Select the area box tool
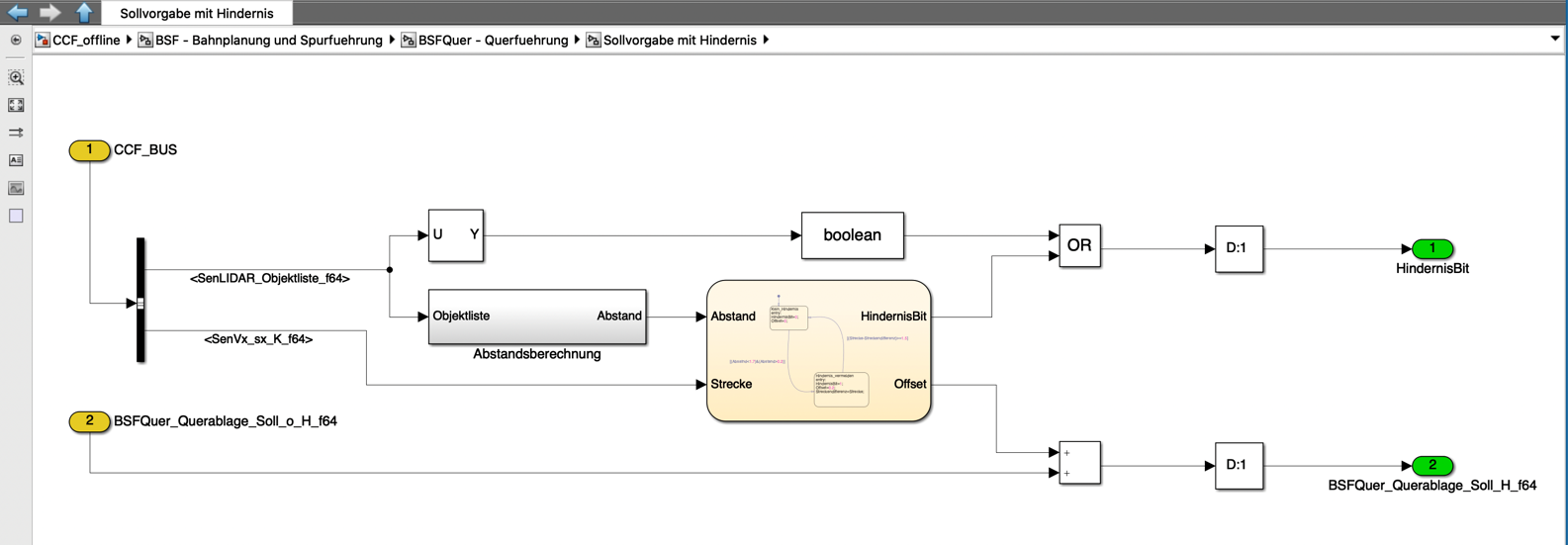 tap(16, 216)
